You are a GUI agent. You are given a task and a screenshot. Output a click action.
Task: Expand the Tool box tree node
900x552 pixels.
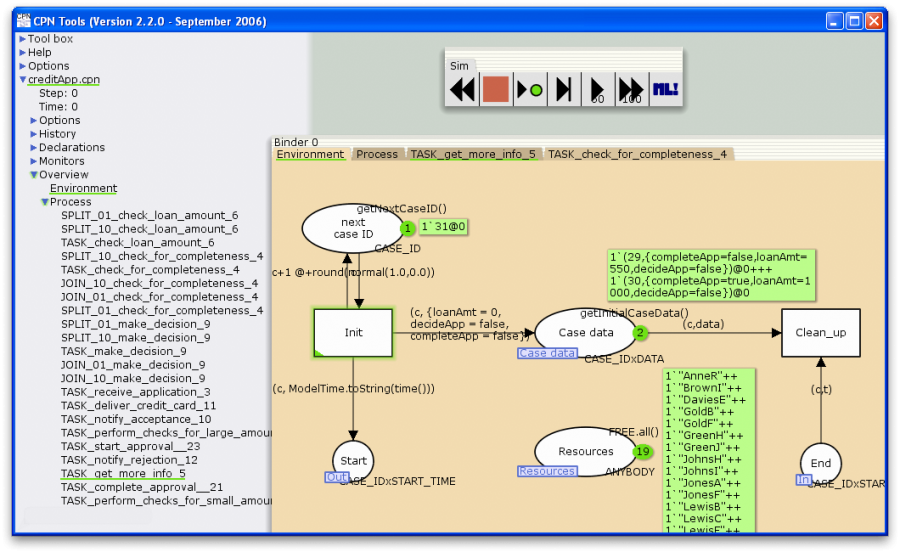click(x=23, y=39)
